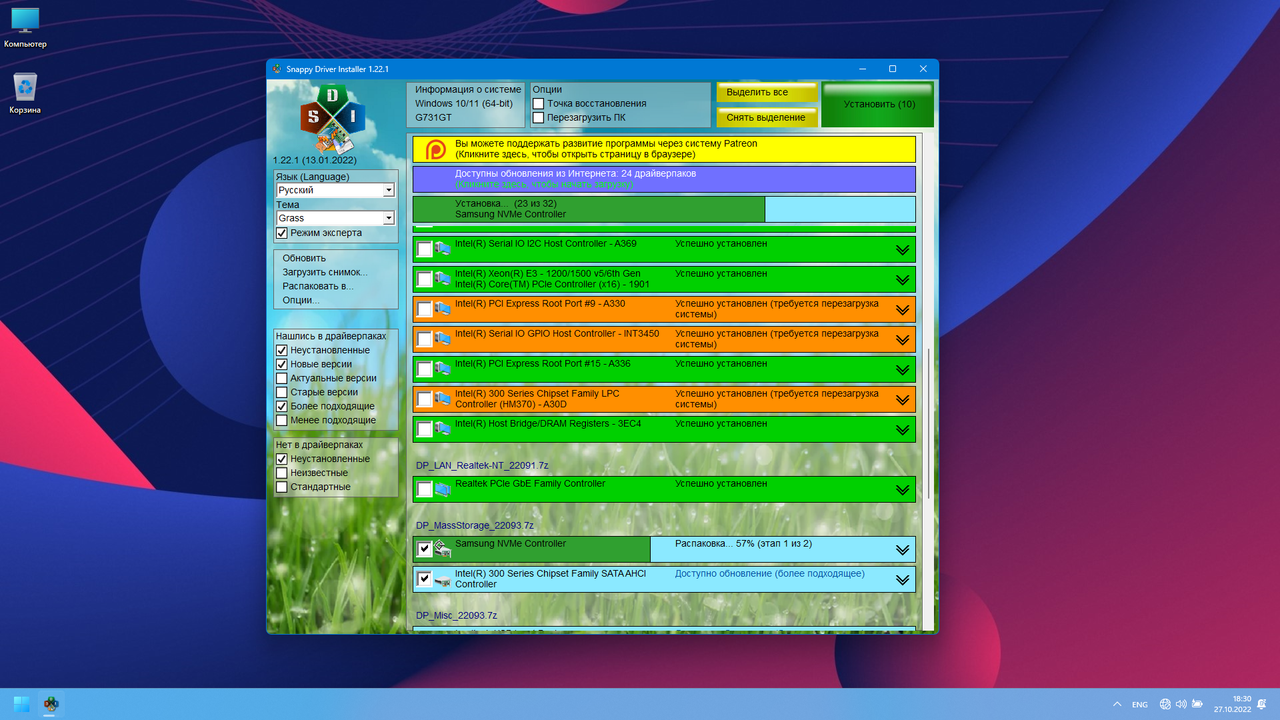The height and width of the screenshot is (720, 1280).
Task: Show hidden system tray icons
Action: coord(1117,704)
